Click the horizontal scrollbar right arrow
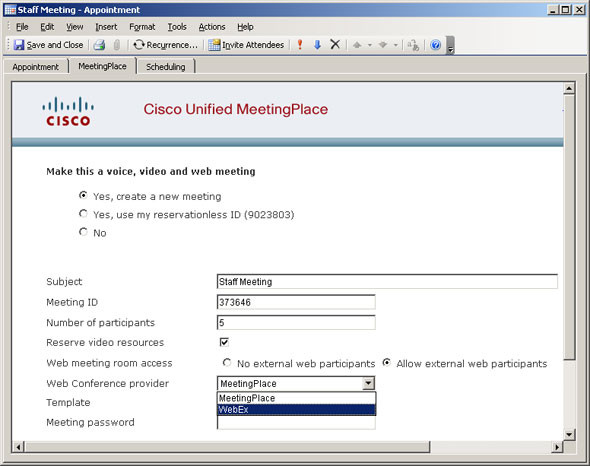The height and width of the screenshot is (466, 590). click(x=557, y=447)
